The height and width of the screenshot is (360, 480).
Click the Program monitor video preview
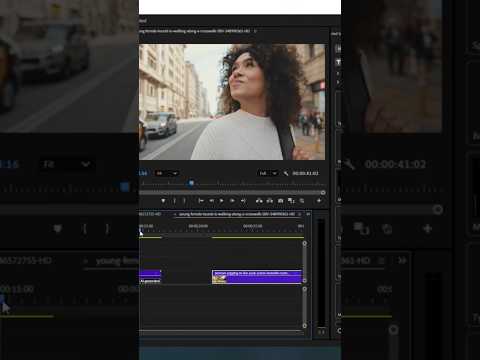tap(232, 102)
